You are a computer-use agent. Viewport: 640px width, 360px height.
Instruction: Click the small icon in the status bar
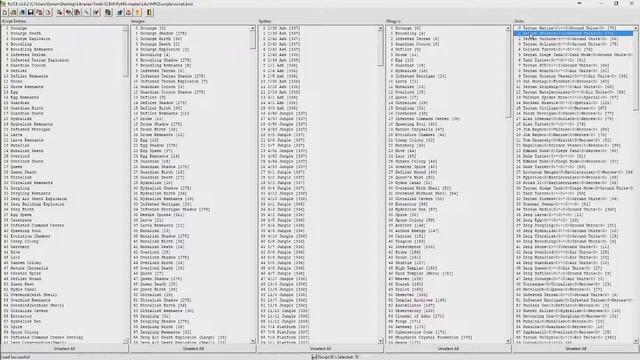click(314, 357)
